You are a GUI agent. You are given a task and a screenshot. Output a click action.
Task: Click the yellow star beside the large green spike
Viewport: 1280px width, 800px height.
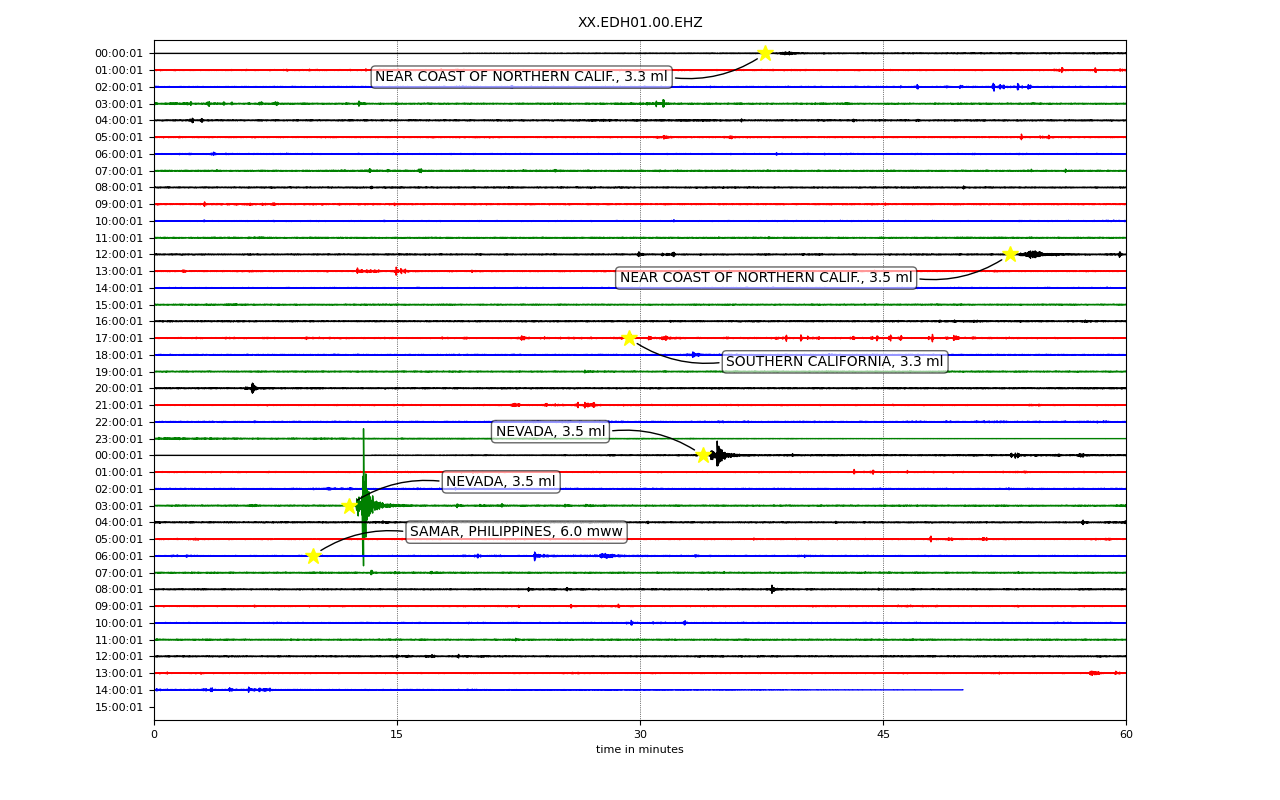[x=349, y=506]
